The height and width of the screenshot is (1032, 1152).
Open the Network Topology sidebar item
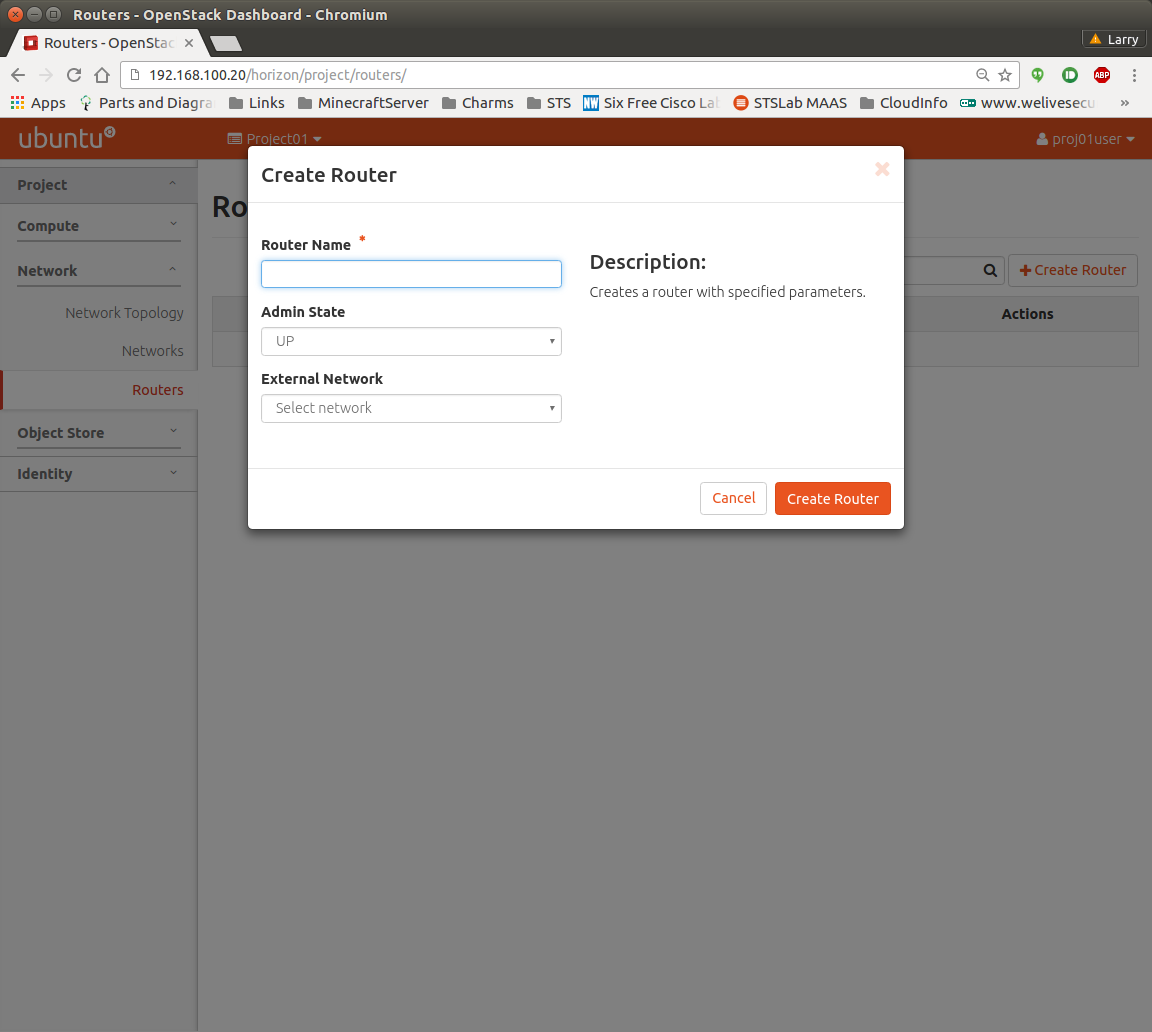(x=124, y=313)
